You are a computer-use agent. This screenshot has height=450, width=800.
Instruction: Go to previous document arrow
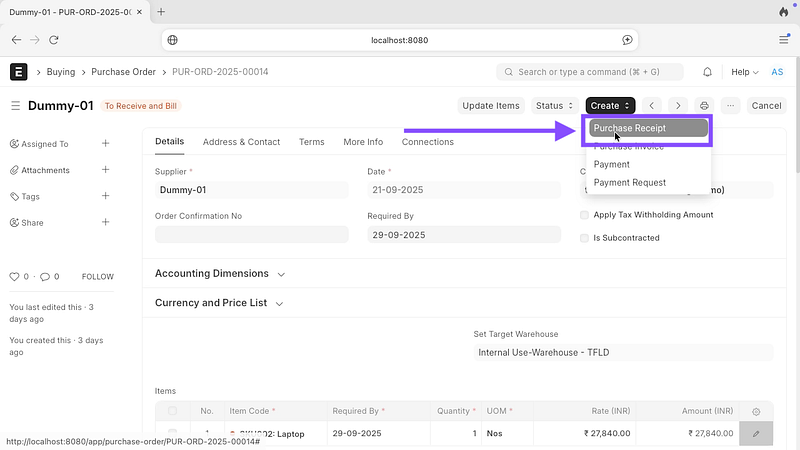tap(652, 106)
